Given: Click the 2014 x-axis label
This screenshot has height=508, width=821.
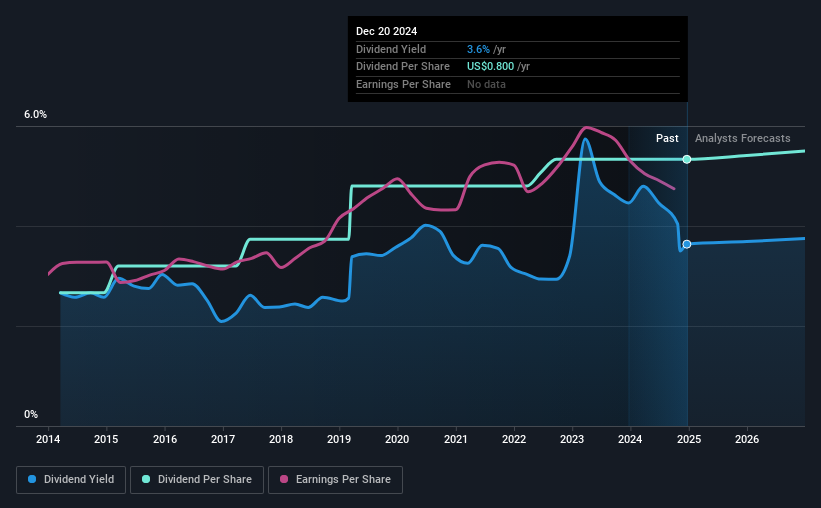Looking at the screenshot, I should pyautogui.click(x=48, y=439).
